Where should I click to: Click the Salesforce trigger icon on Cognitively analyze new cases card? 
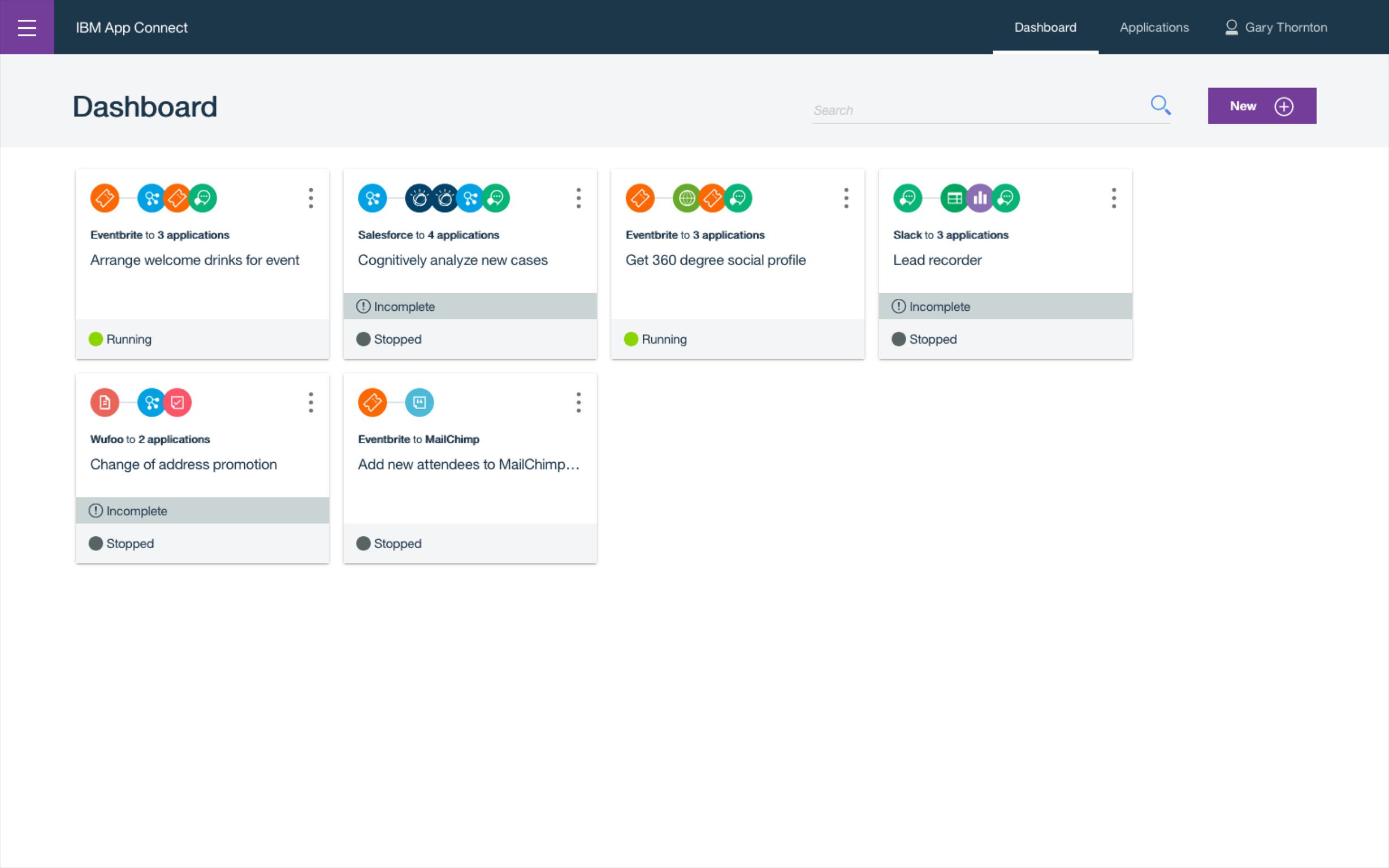[x=372, y=198]
